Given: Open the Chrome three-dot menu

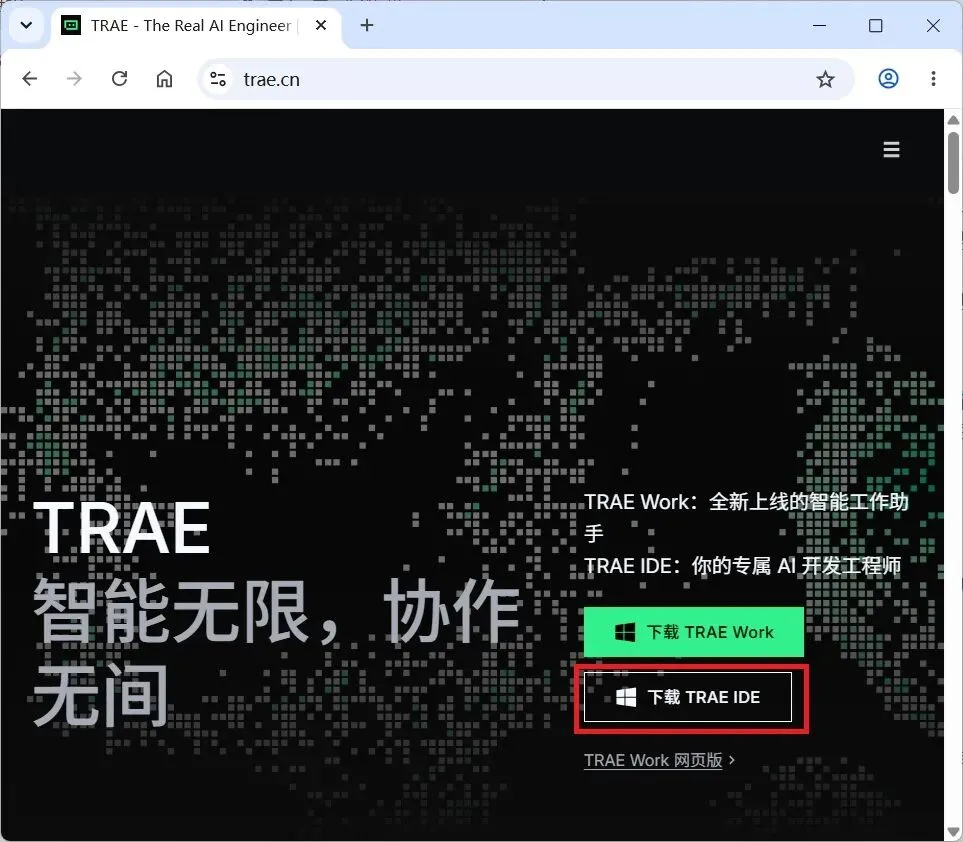Looking at the screenshot, I should coord(933,79).
